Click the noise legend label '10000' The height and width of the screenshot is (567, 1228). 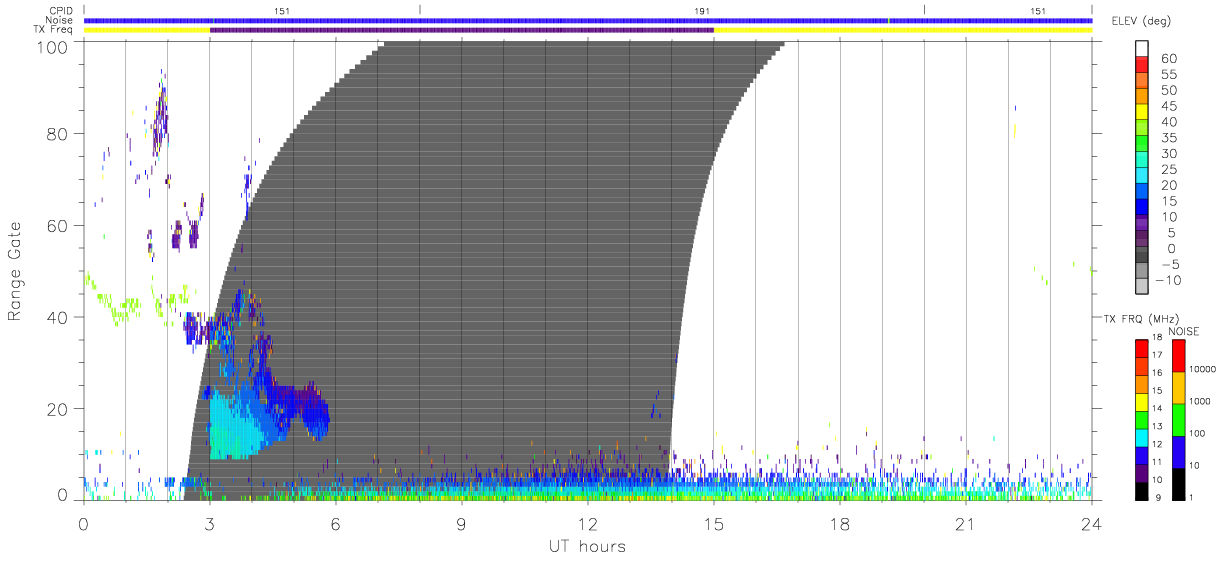tap(1204, 370)
